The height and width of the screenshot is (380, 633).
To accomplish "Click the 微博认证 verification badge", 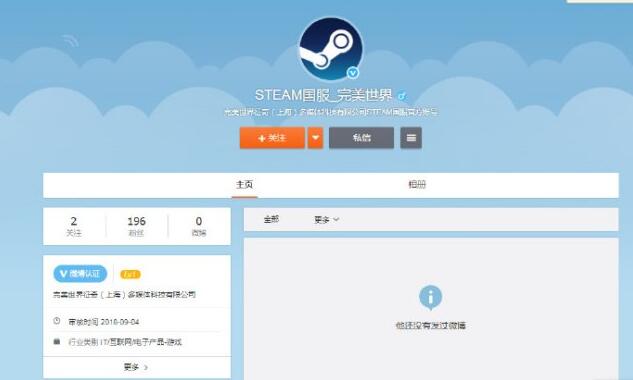I will point(80,274).
